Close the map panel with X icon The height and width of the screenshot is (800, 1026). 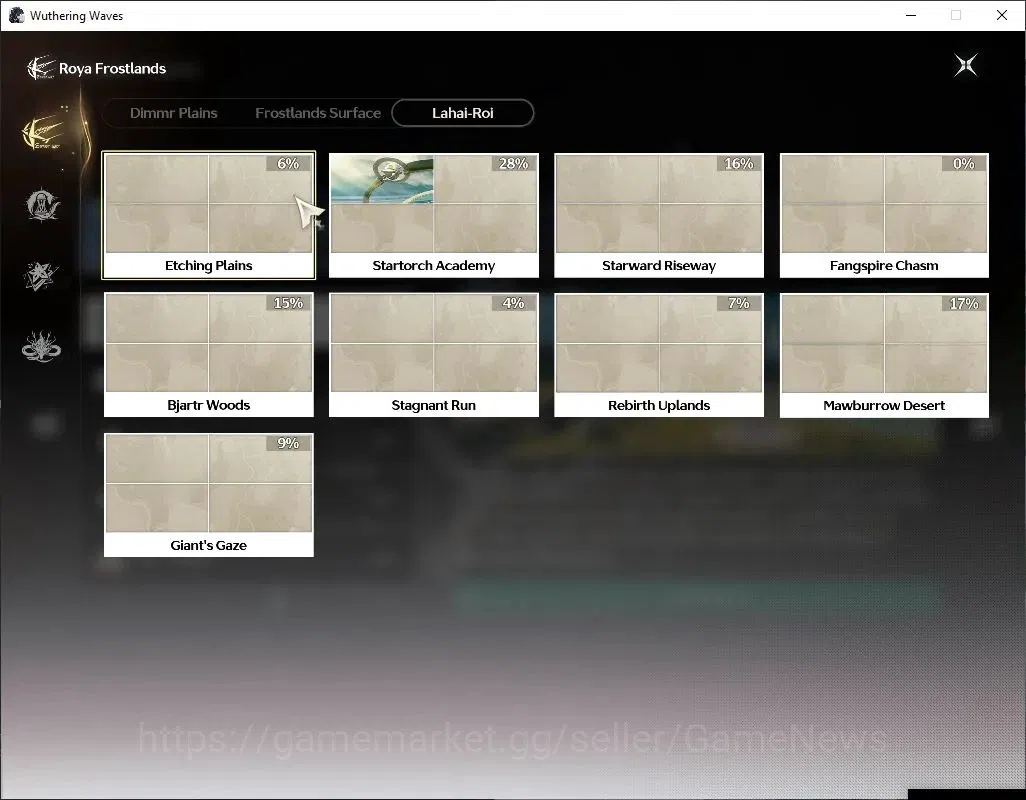click(x=965, y=65)
